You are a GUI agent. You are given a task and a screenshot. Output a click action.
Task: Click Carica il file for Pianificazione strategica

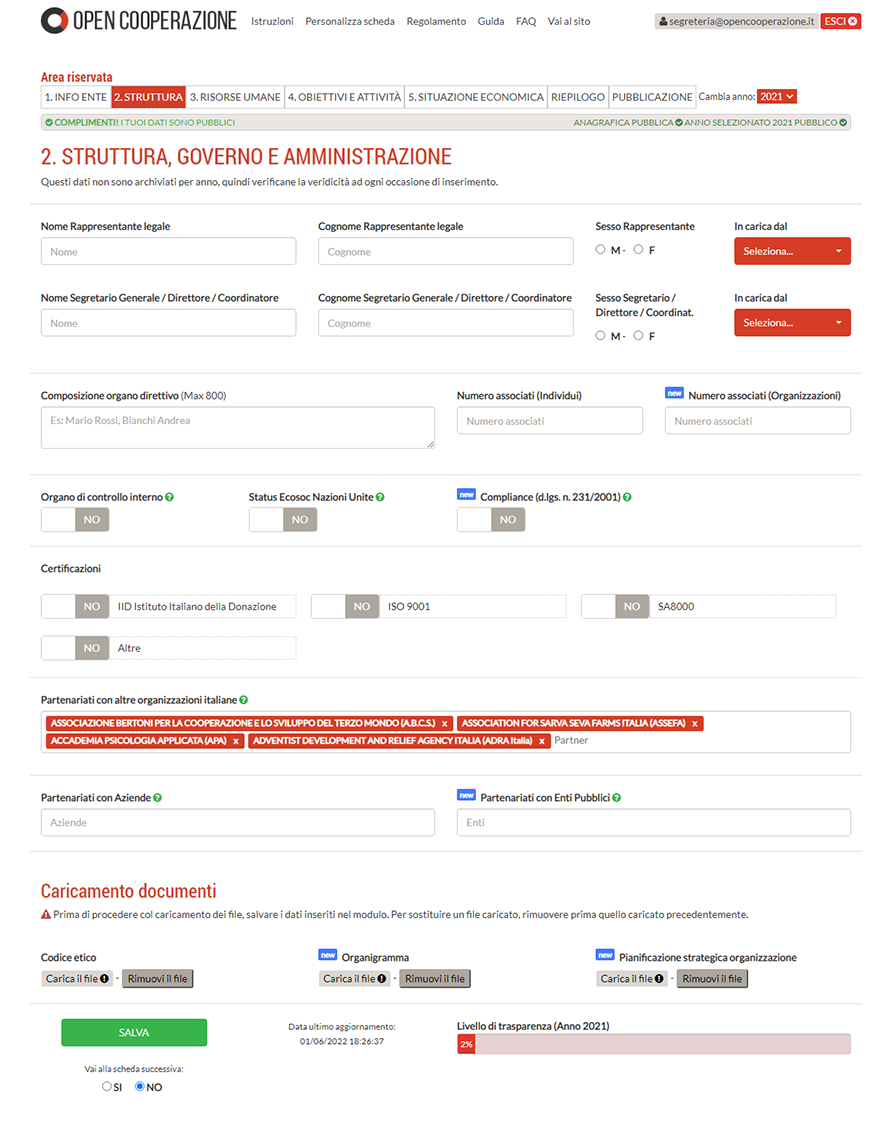(632, 978)
